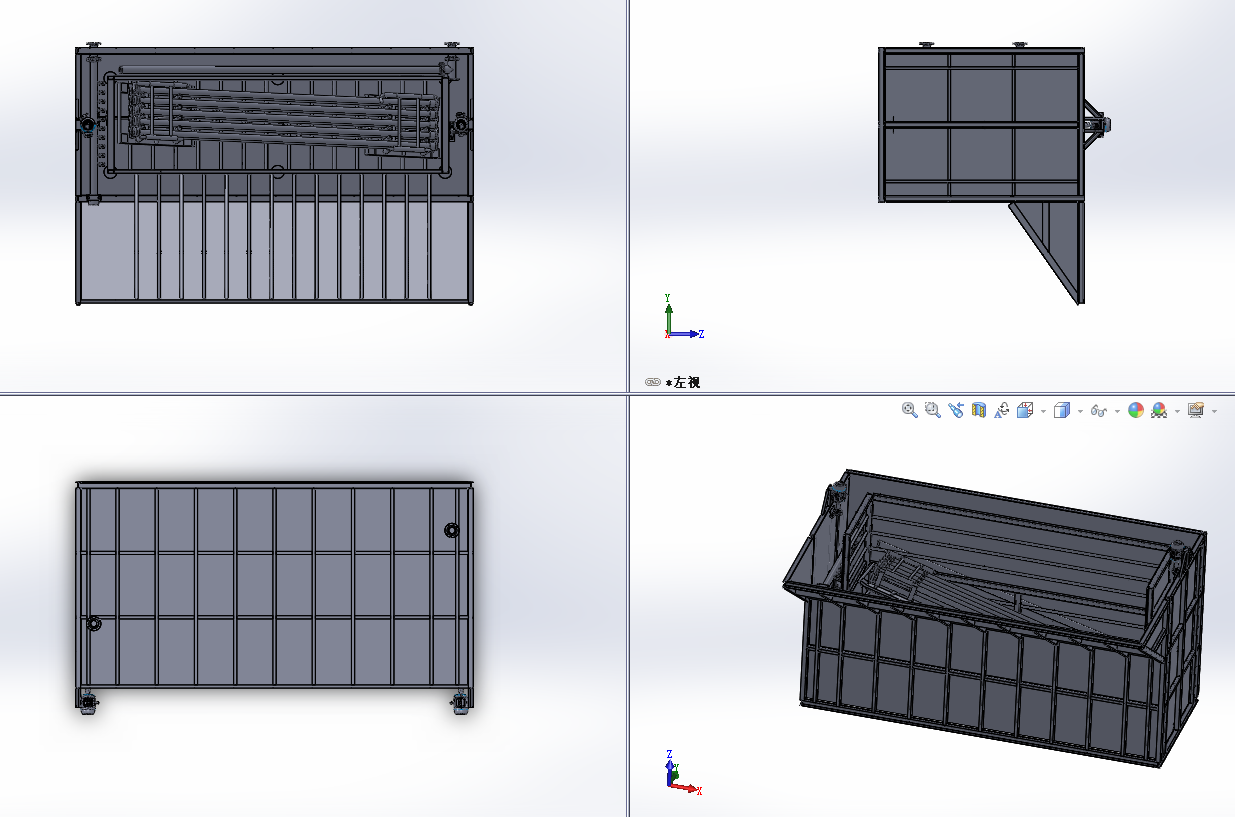
Task: Click the Hide/Show Items glasses icon
Action: (x=1099, y=410)
